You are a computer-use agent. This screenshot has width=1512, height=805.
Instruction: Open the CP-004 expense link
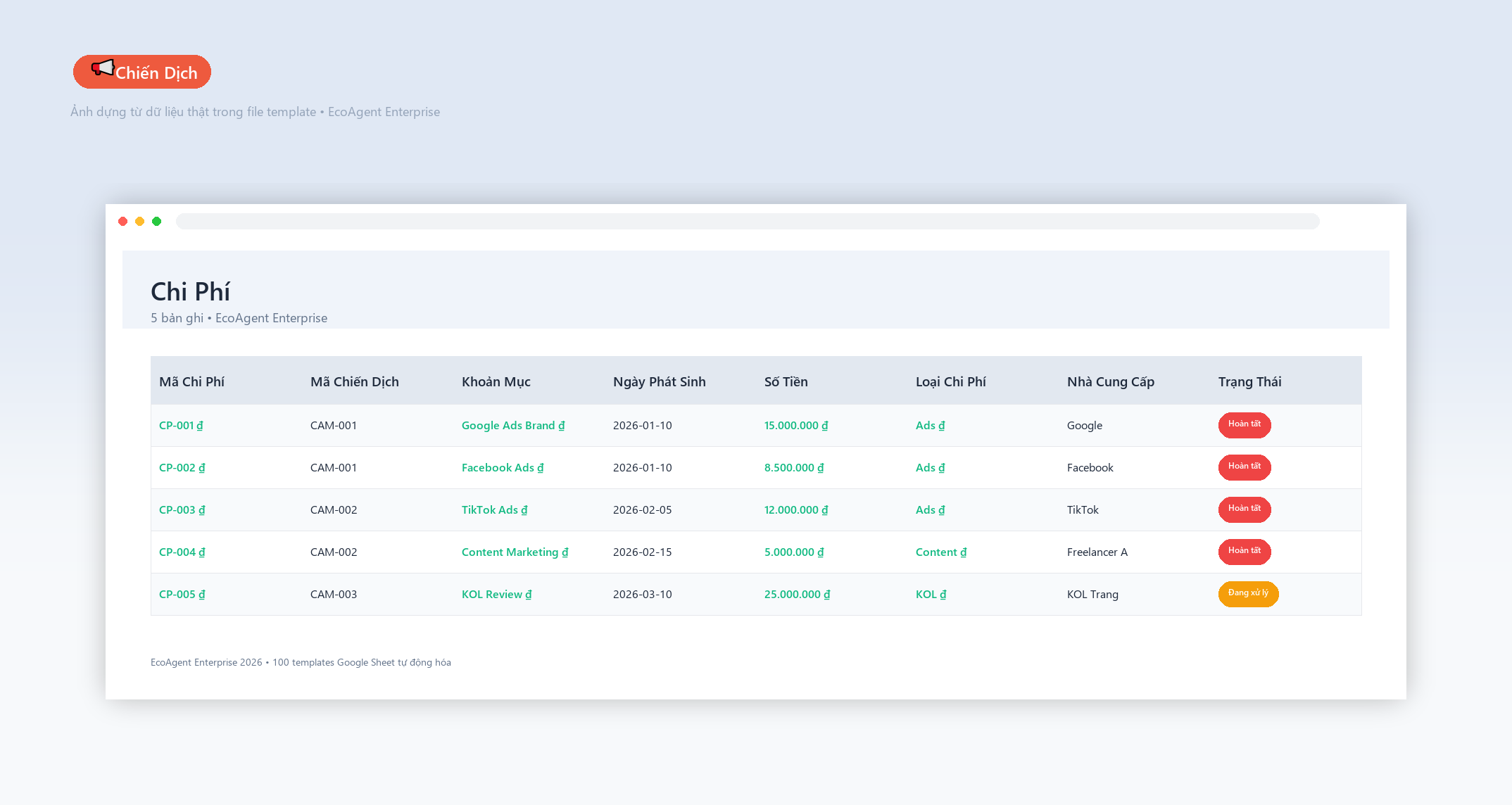[x=182, y=552]
